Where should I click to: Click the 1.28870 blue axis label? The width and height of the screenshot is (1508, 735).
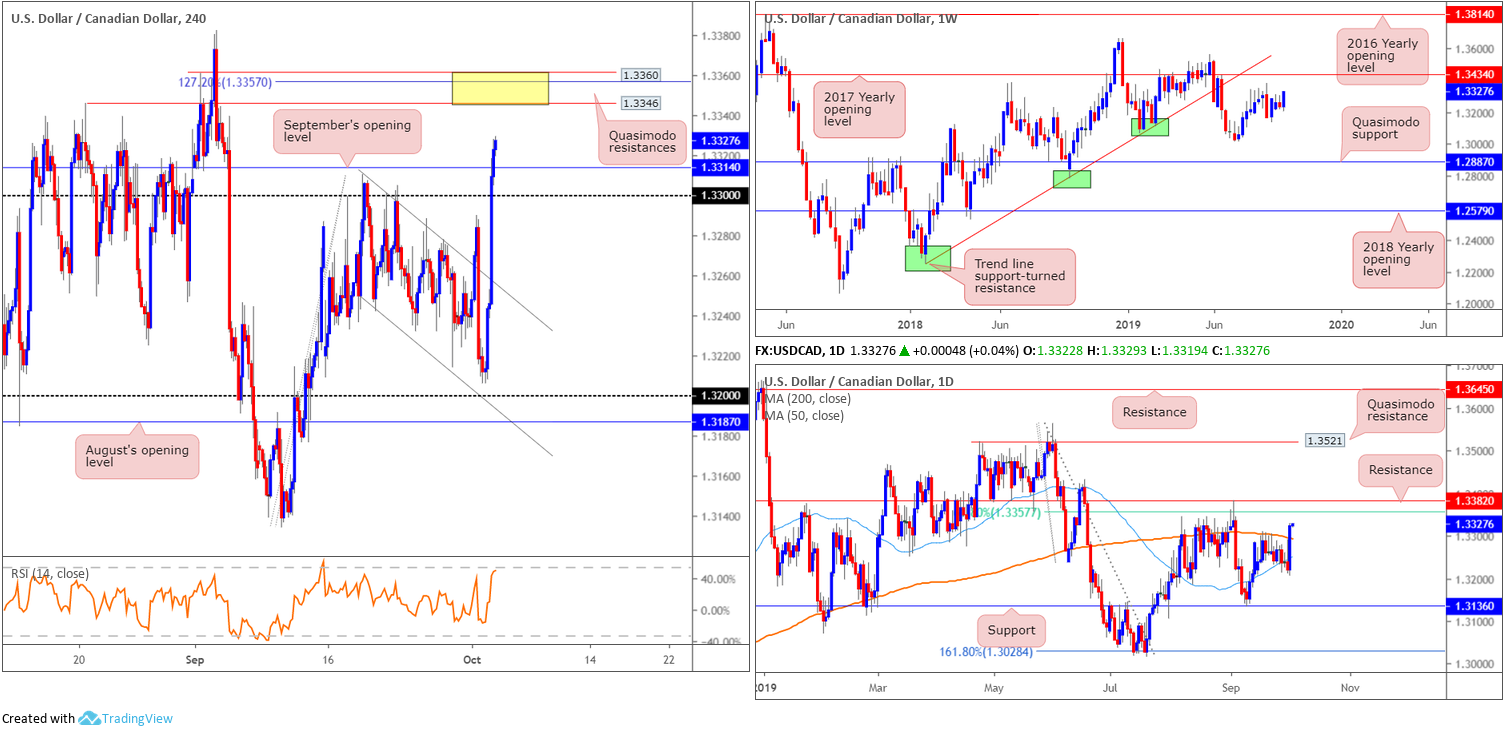coord(1475,161)
